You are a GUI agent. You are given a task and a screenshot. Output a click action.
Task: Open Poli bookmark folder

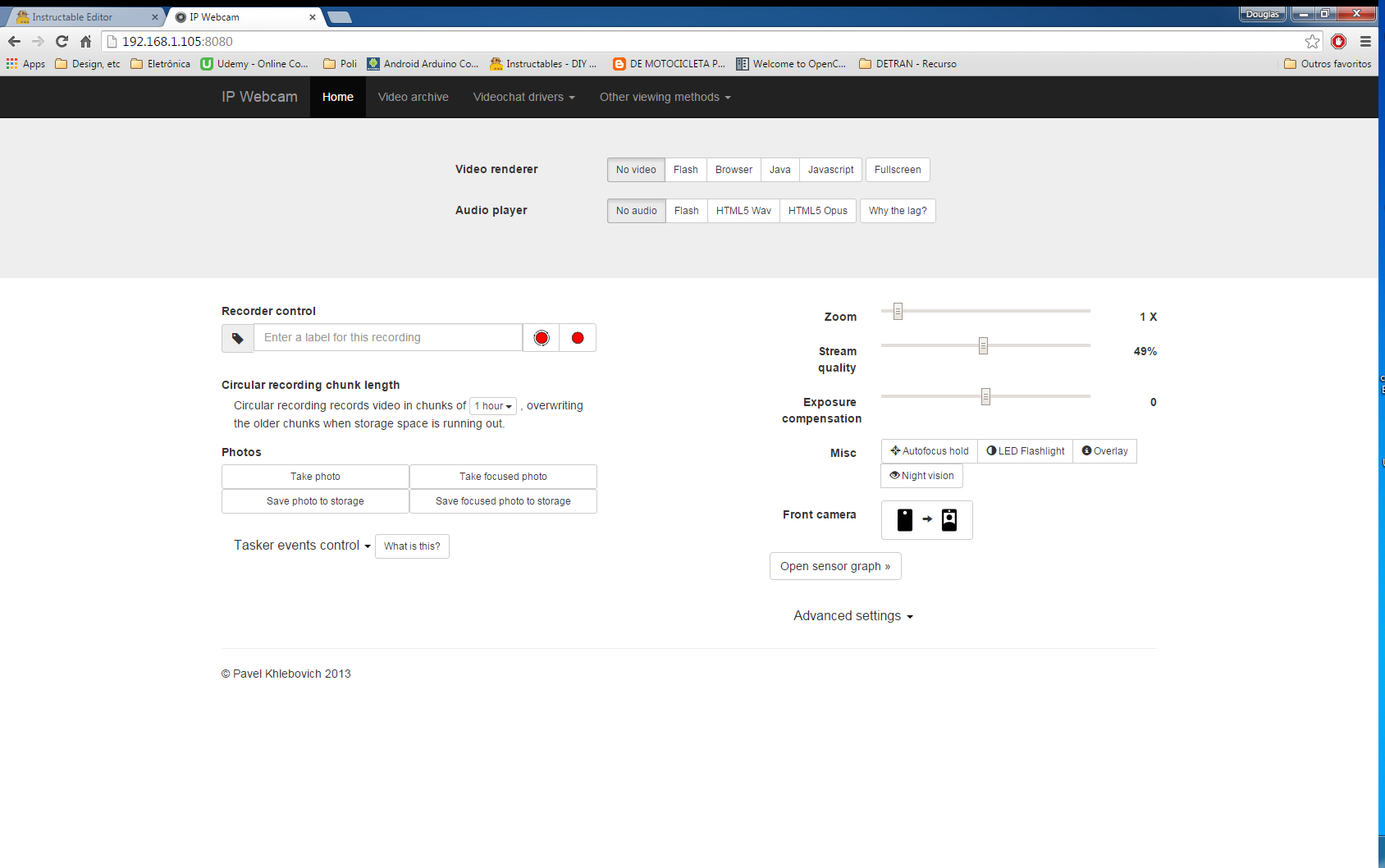click(341, 63)
